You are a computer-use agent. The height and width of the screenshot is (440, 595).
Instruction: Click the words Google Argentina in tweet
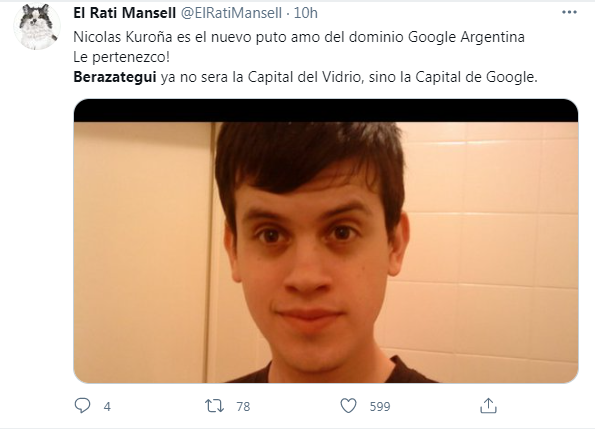tap(466, 37)
